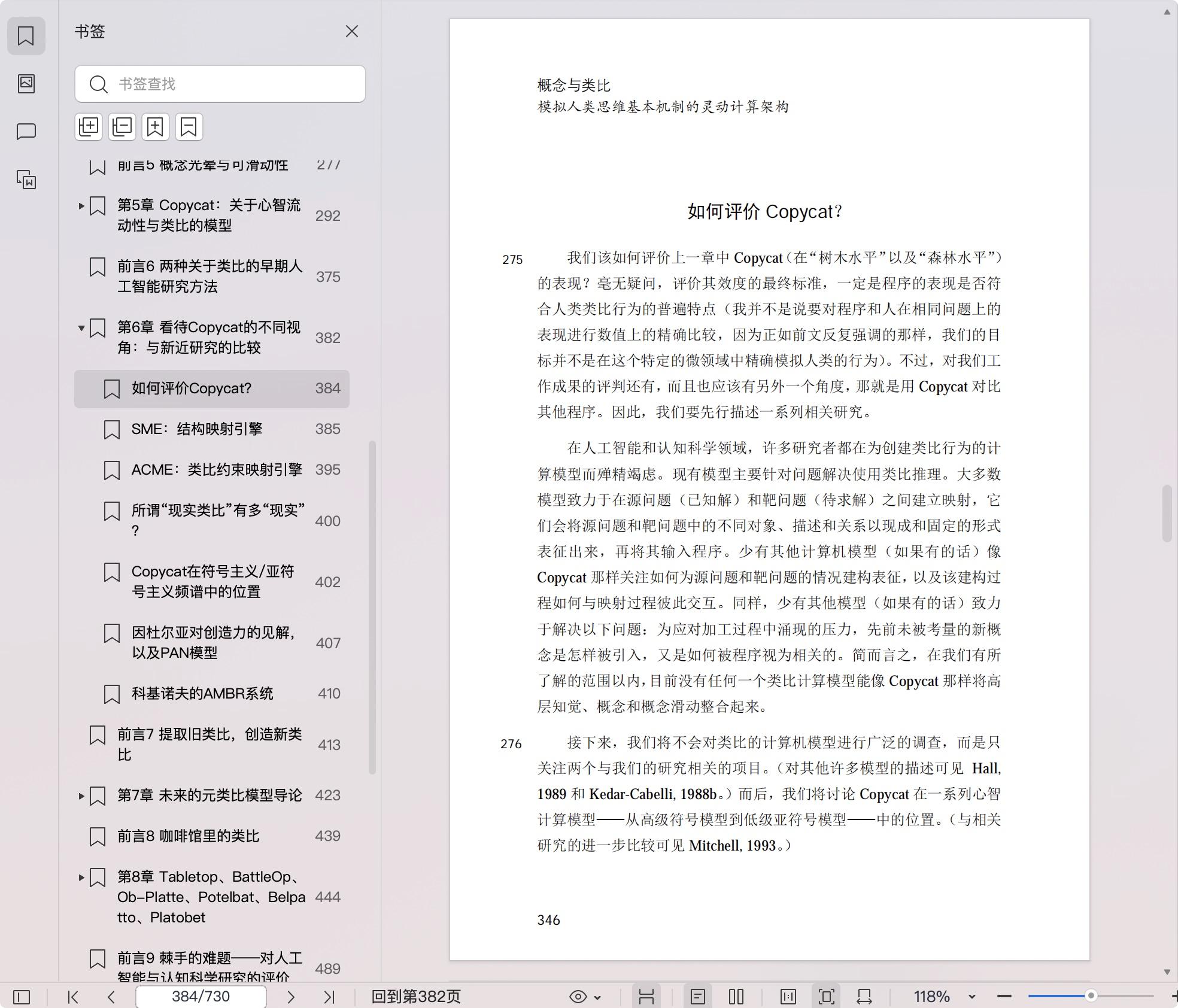Open bookmark Copycat在符号主义/亚符号主义频谱中的位置

point(213,582)
